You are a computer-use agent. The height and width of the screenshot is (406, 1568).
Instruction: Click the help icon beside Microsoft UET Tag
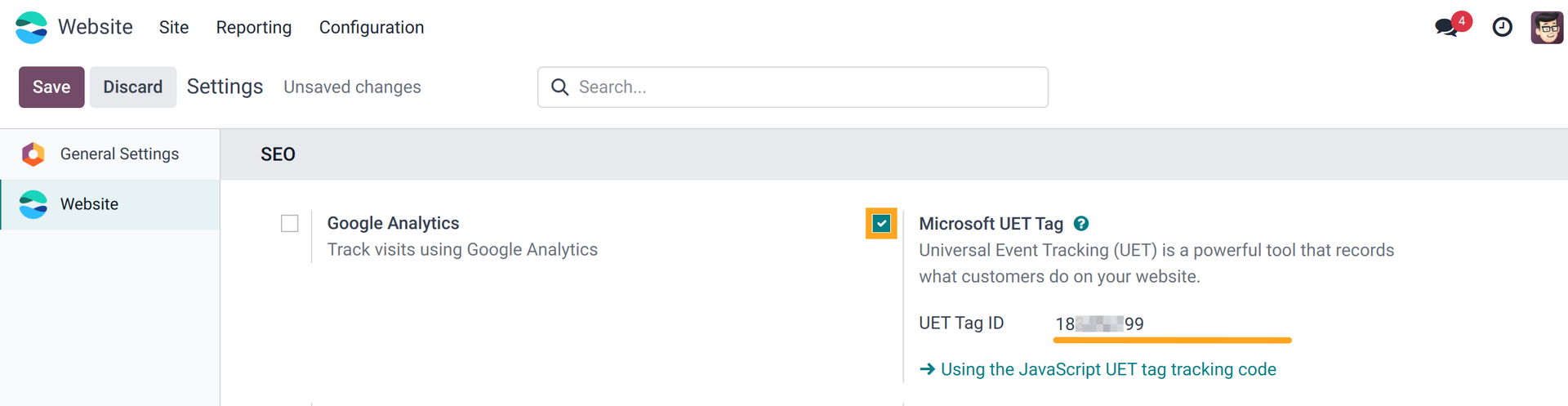(x=1080, y=224)
